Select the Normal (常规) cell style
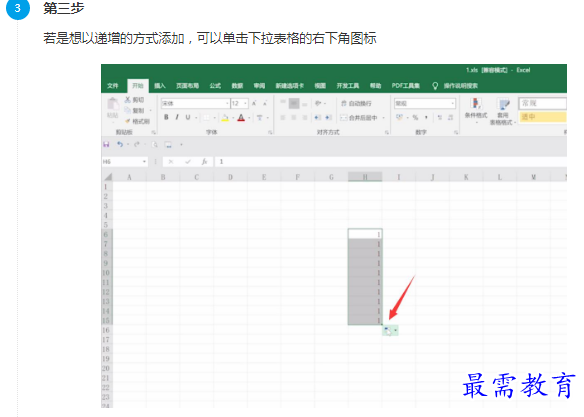The height and width of the screenshot is (417, 584). coord(543,103)
